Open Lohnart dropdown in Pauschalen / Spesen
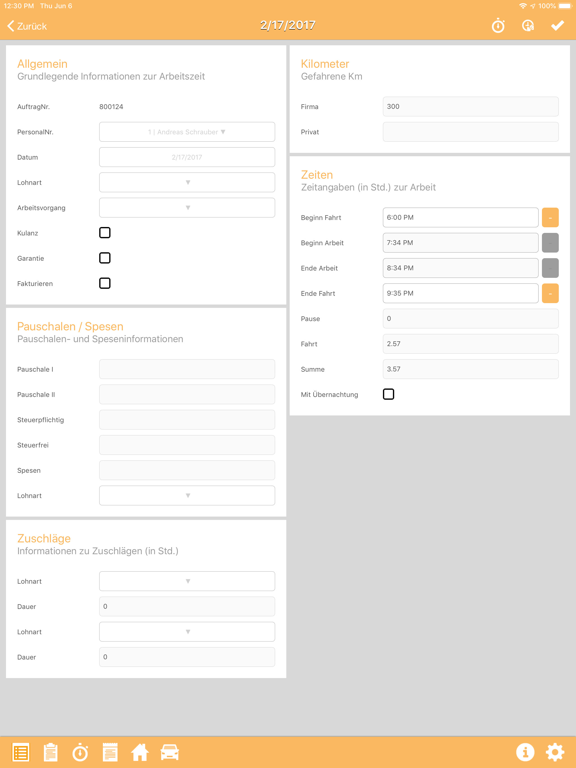Screen dimensions: 576x768 click(x=187, y=496)
